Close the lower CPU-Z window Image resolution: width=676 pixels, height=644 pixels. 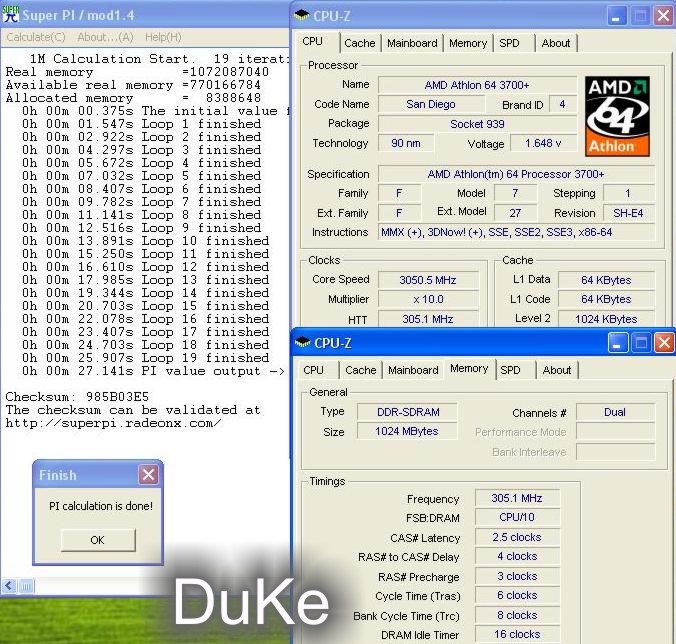pyautogui.click(x=664, y=343)
